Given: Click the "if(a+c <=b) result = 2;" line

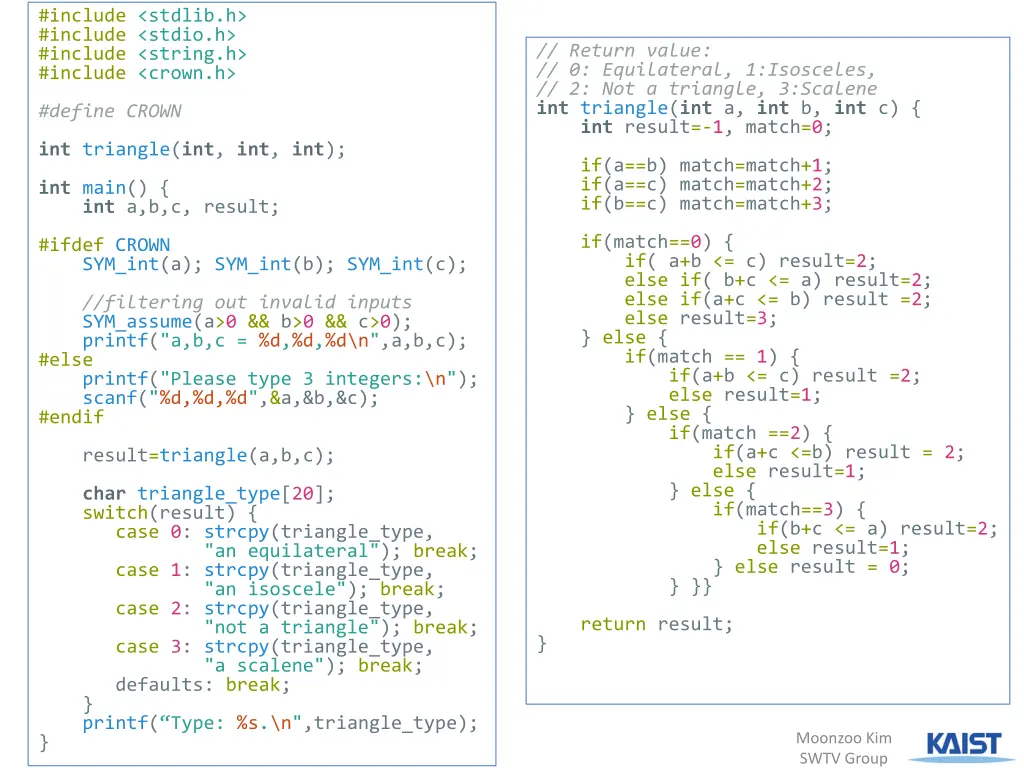Looking at the screenshot, I should [x=838, y=453].
